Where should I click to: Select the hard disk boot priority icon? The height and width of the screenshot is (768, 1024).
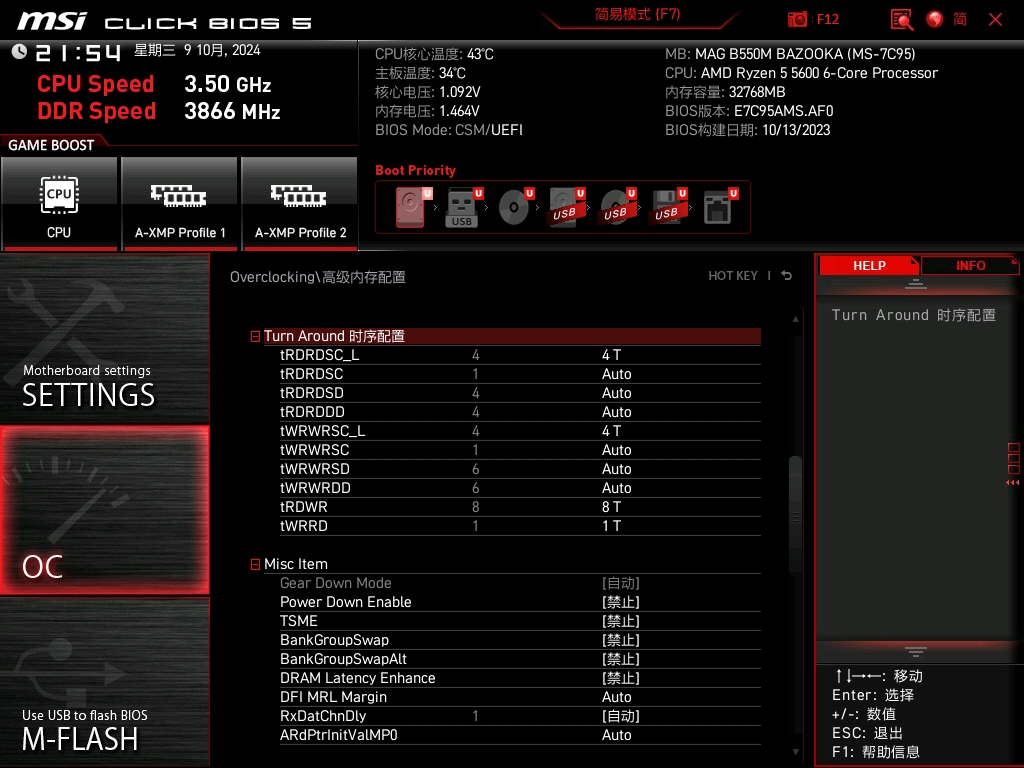point(413,207)
